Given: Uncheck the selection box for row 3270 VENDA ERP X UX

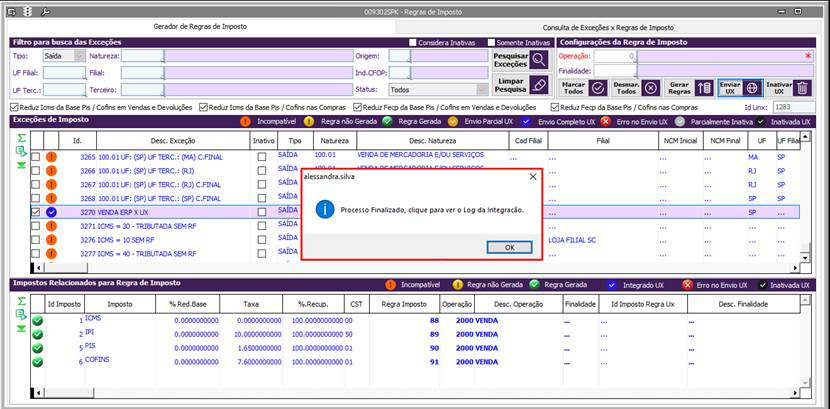Looking at the screenshot, I should point(35,212).
